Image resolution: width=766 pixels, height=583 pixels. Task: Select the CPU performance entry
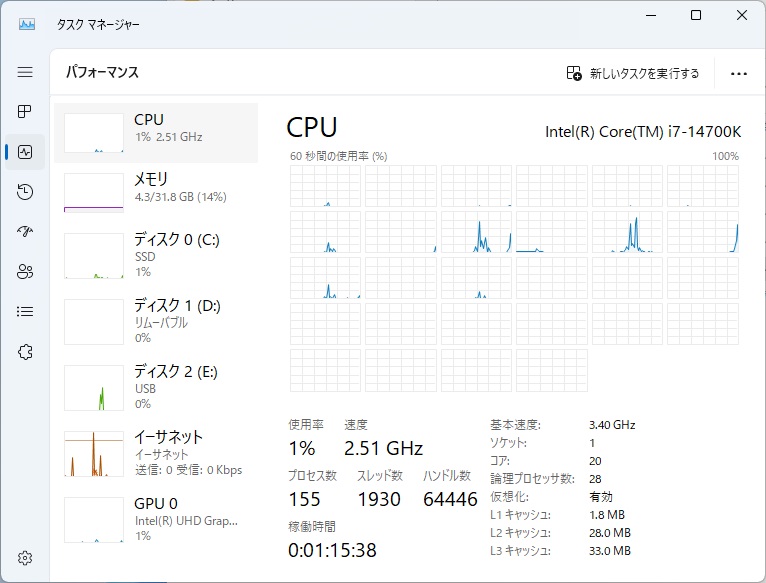[x=155, y=132]
